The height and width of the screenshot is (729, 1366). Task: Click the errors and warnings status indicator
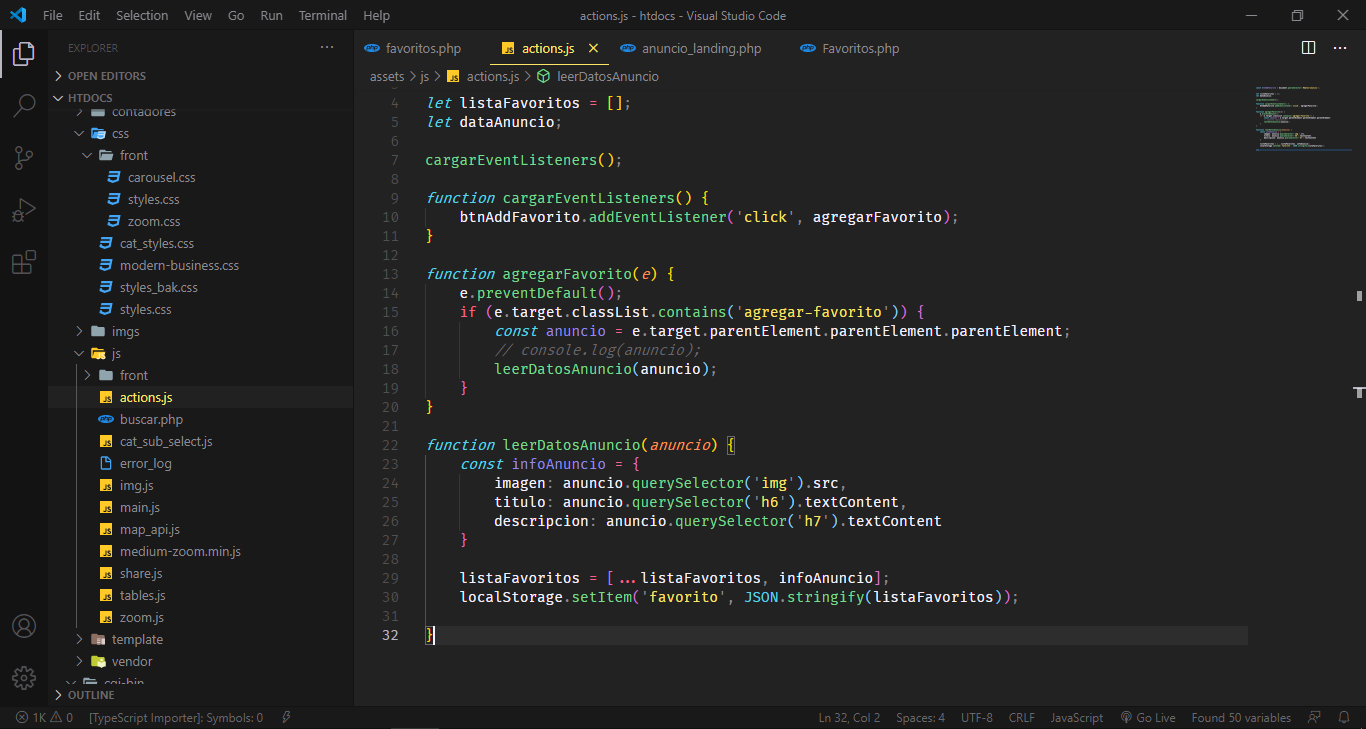click(x=44, y=717)
